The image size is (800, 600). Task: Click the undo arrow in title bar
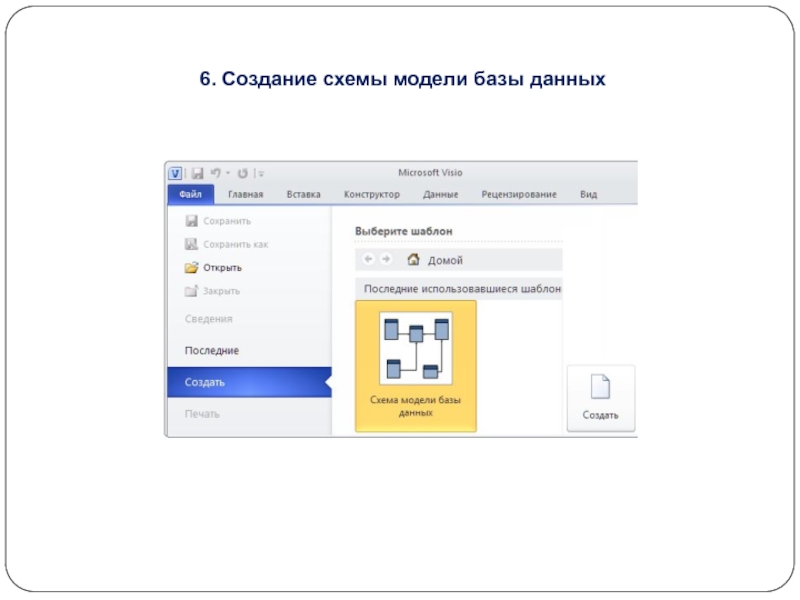tap(214, 173)
